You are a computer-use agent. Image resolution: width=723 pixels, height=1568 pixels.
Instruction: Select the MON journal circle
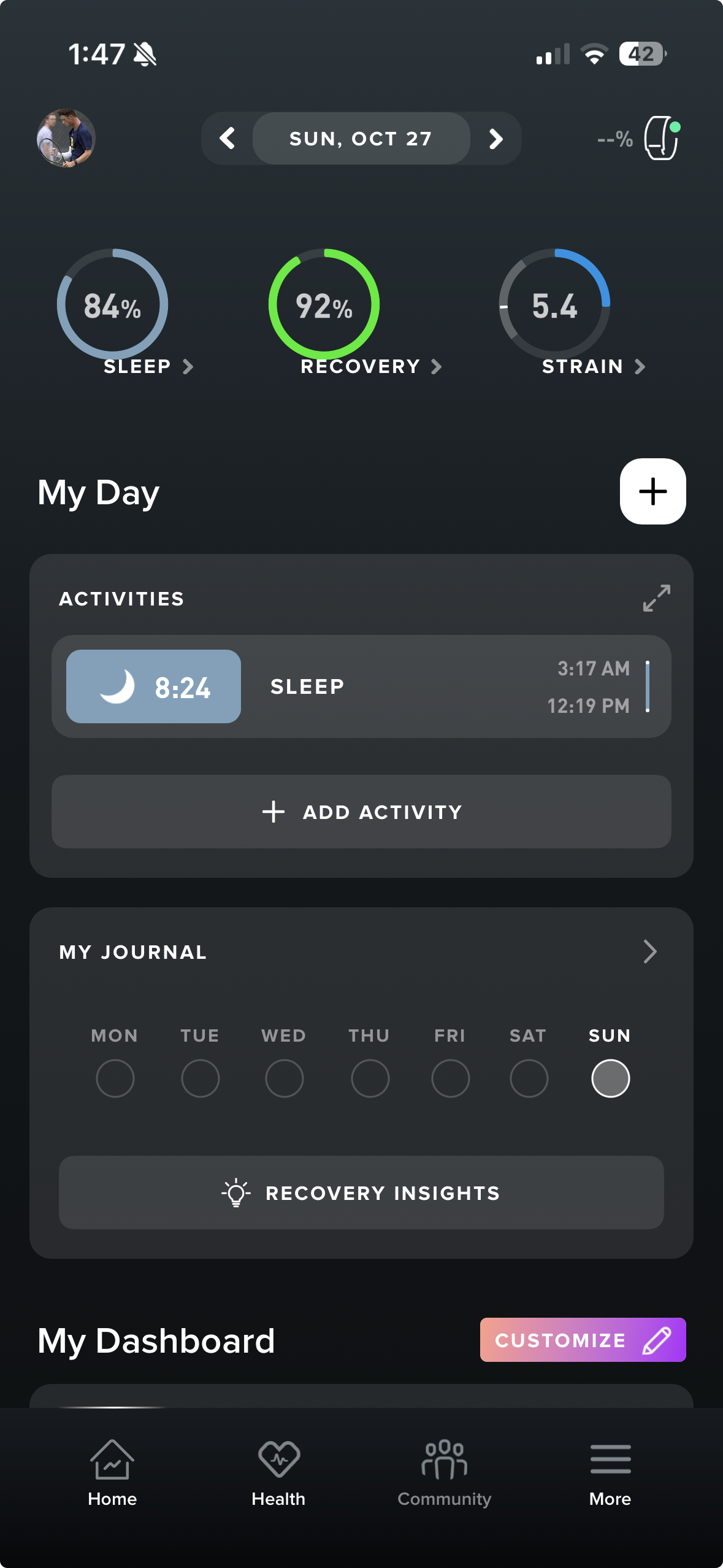(x=115, y=1078)
